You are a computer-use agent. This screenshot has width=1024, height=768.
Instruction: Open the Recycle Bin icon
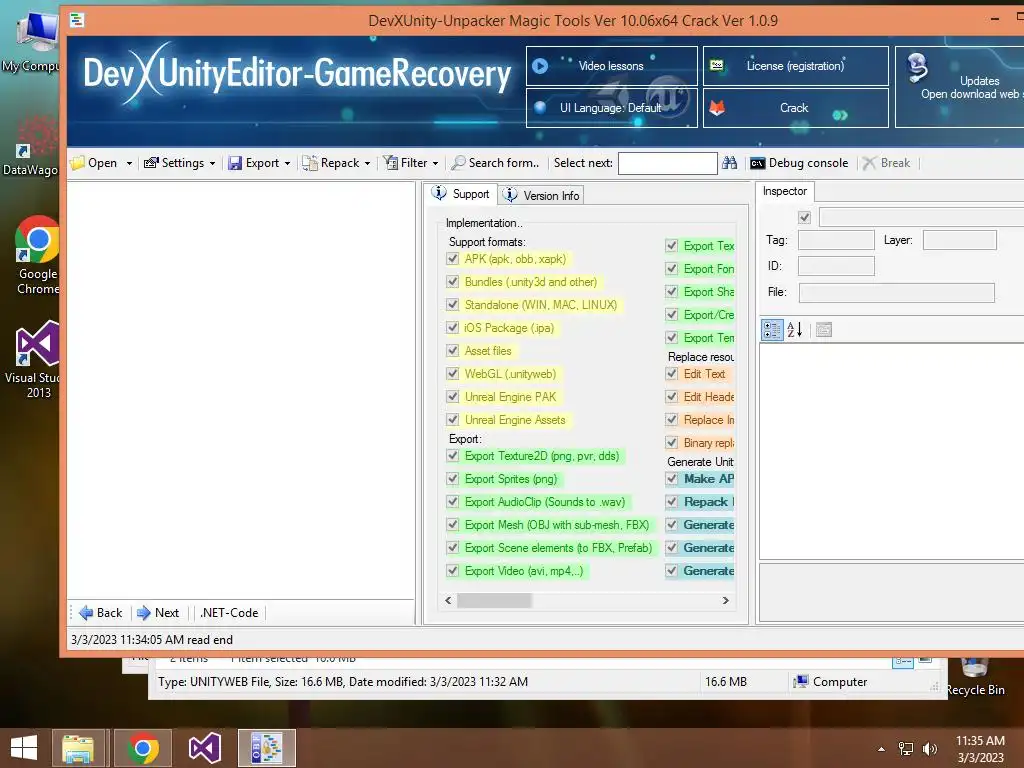tap(976, 677)
